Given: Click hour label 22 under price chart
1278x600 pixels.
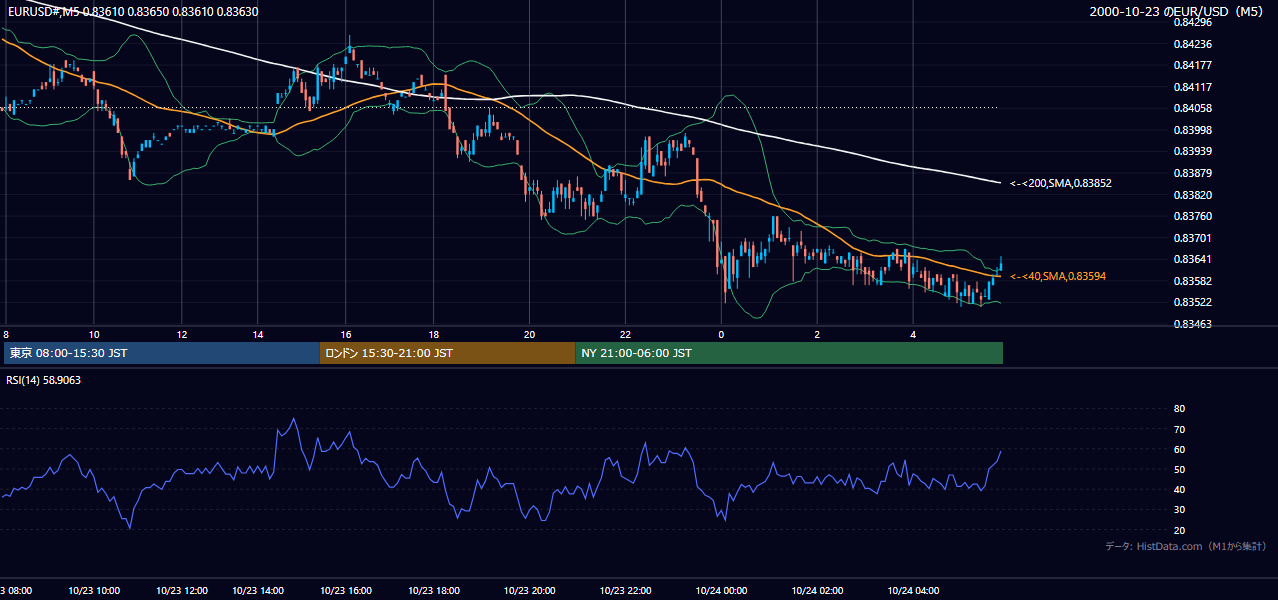Looking at the screenshot, I should coord(626,334).
